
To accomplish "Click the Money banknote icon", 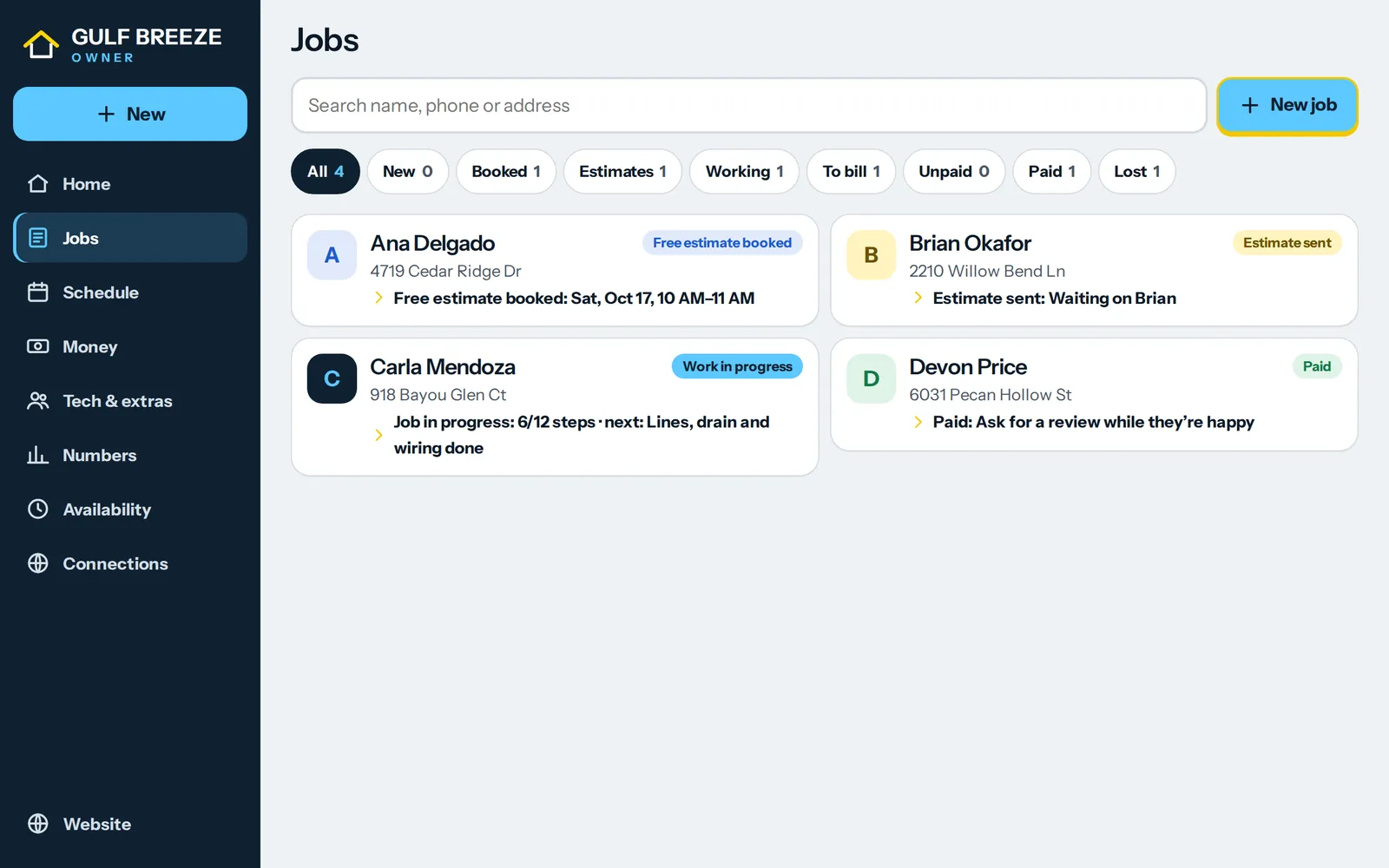I will (x=38, y=346).
